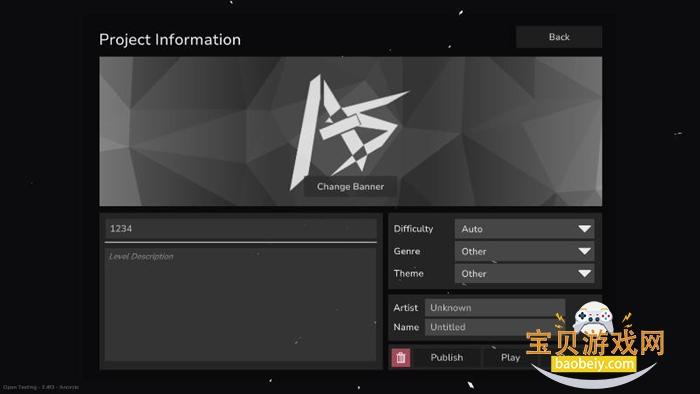Click the red trash delete icon
Viewport: 700px width, 394px height.
[x=400, y=357]
